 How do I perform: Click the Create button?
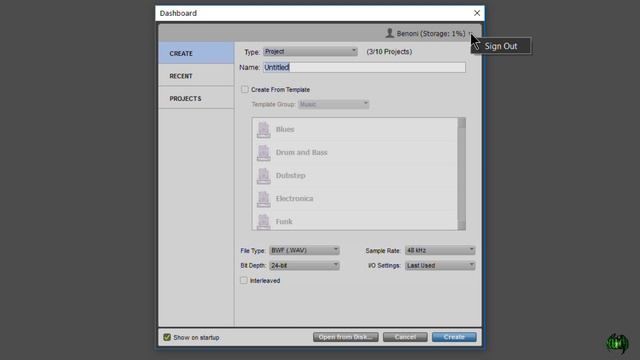454,337
